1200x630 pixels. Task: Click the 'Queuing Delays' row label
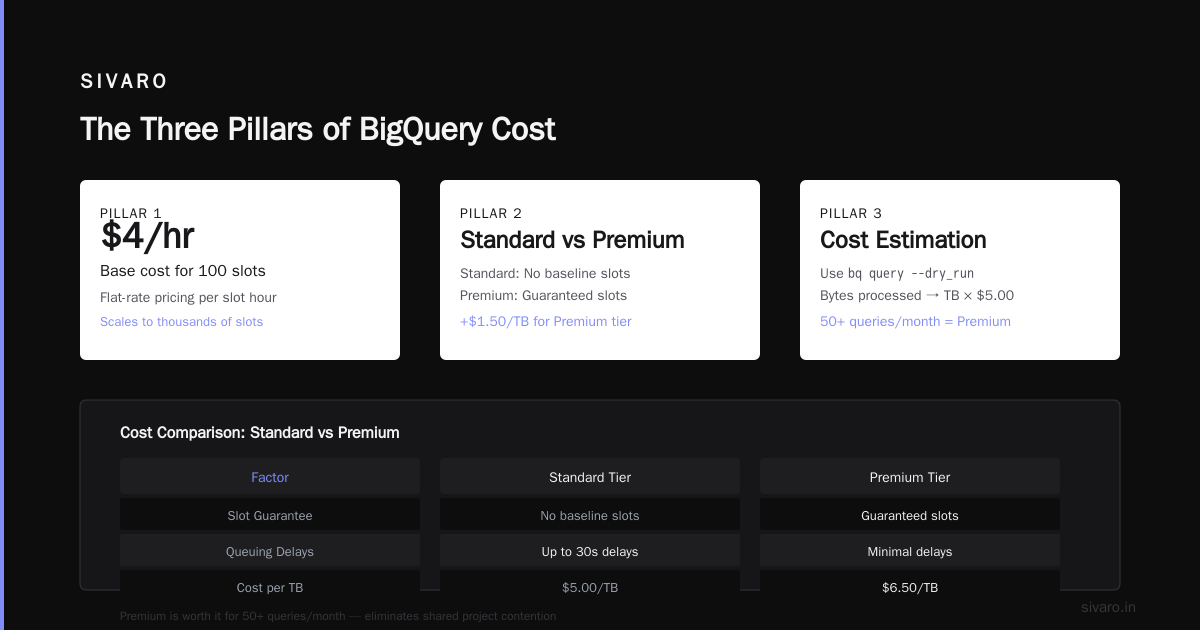pos(270,551)
